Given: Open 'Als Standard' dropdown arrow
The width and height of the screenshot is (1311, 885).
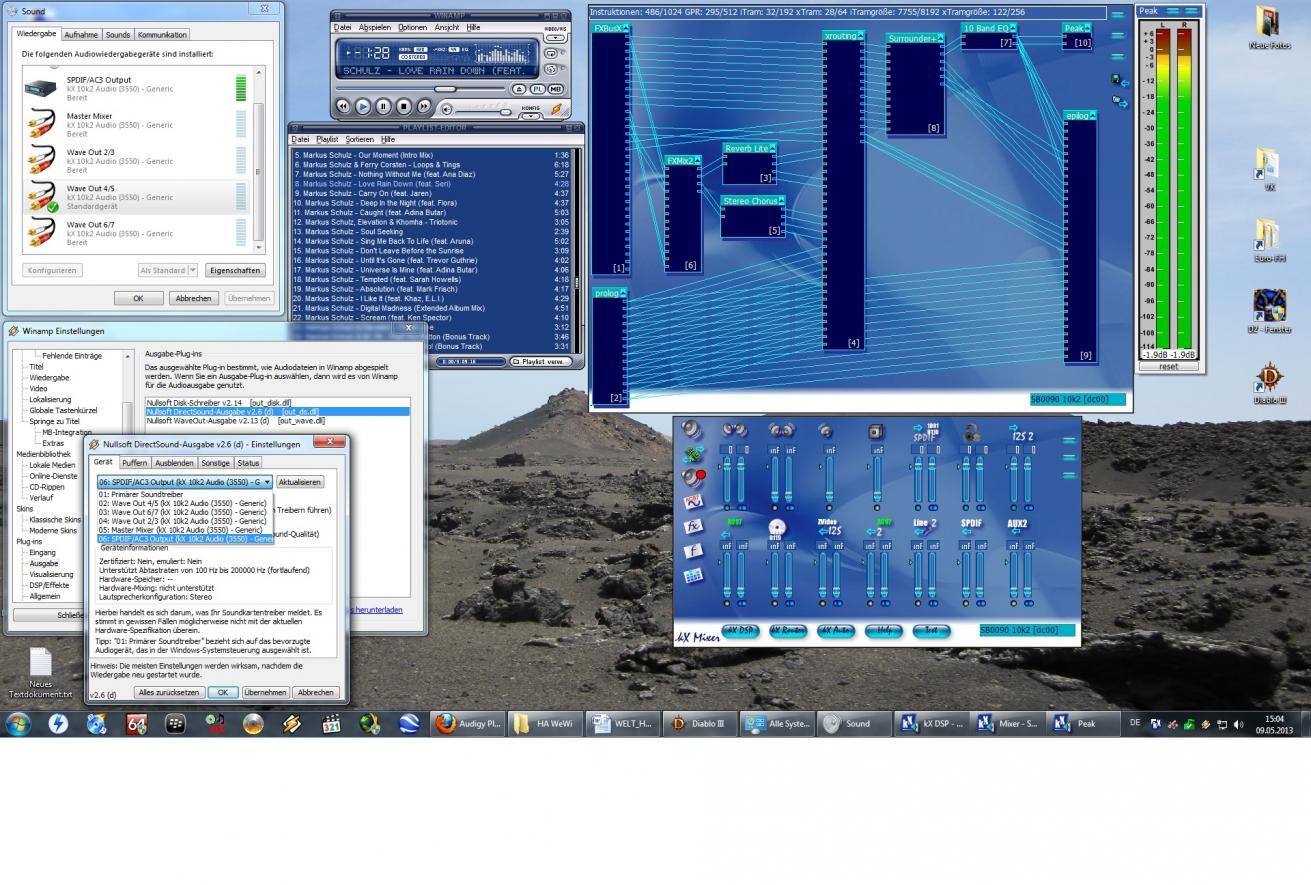Looking at the screenshot, I should point(193,270).
